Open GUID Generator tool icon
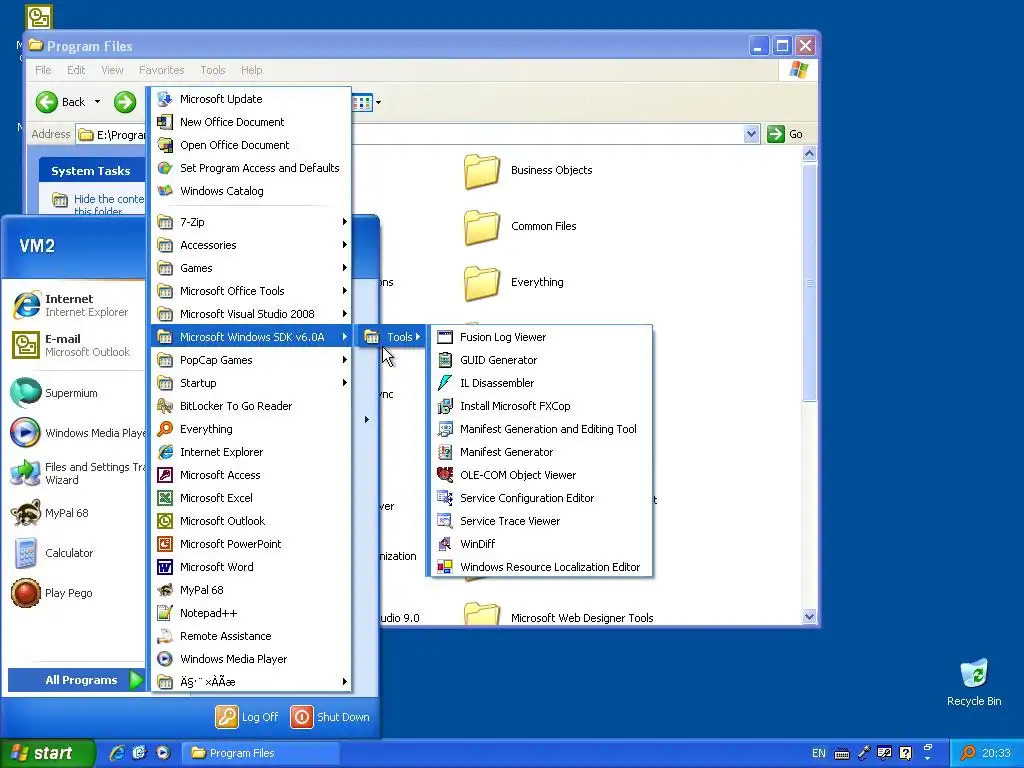The height and width of the screenshot is (768, 1024). 445,360
